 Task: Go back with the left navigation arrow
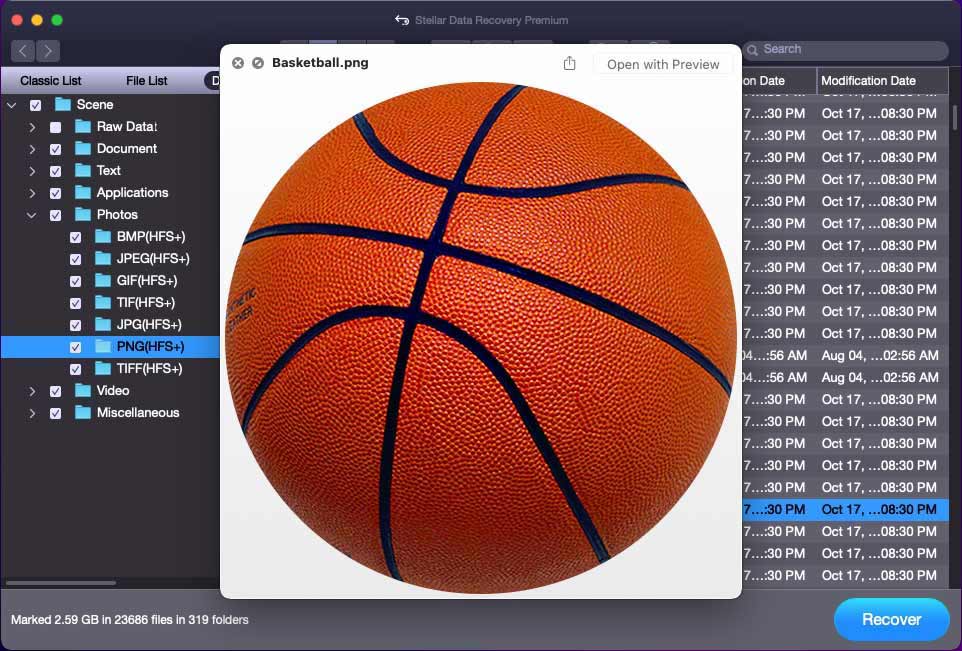tap(23, 50)
